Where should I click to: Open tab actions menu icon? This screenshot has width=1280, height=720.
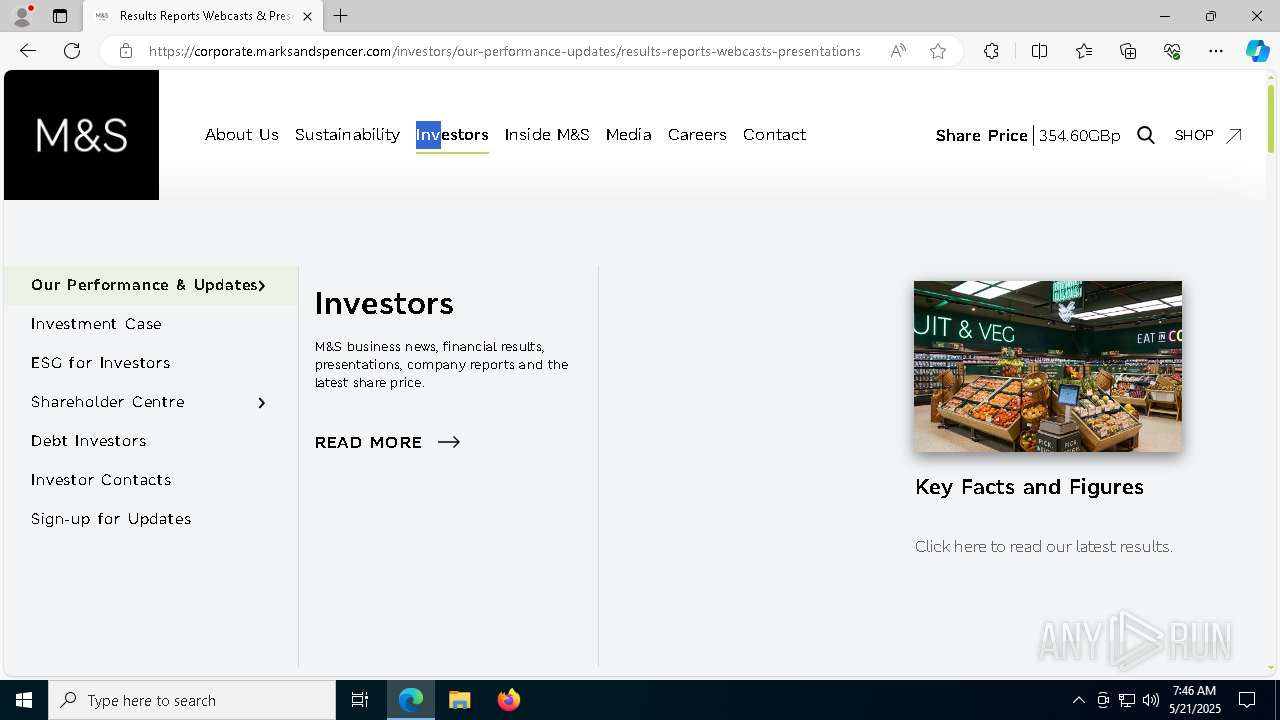click(60, 16)
